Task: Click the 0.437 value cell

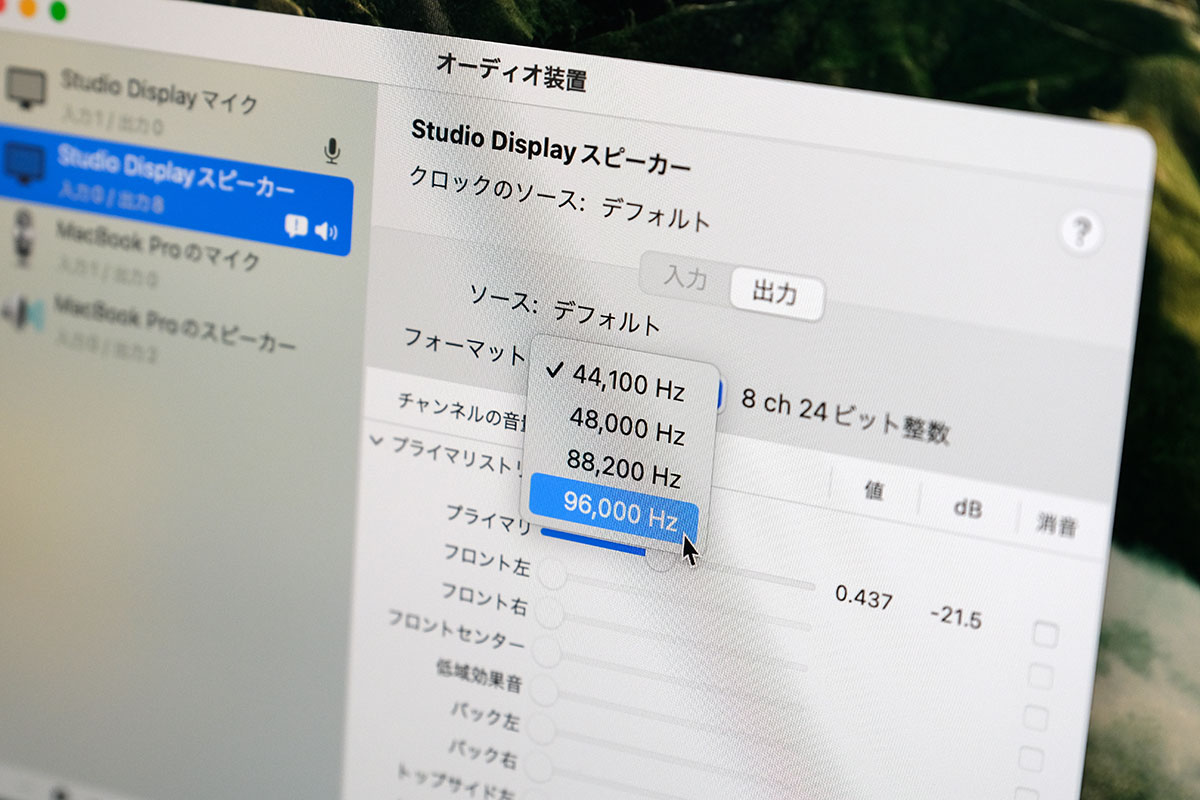Action: tap(864, 597)
